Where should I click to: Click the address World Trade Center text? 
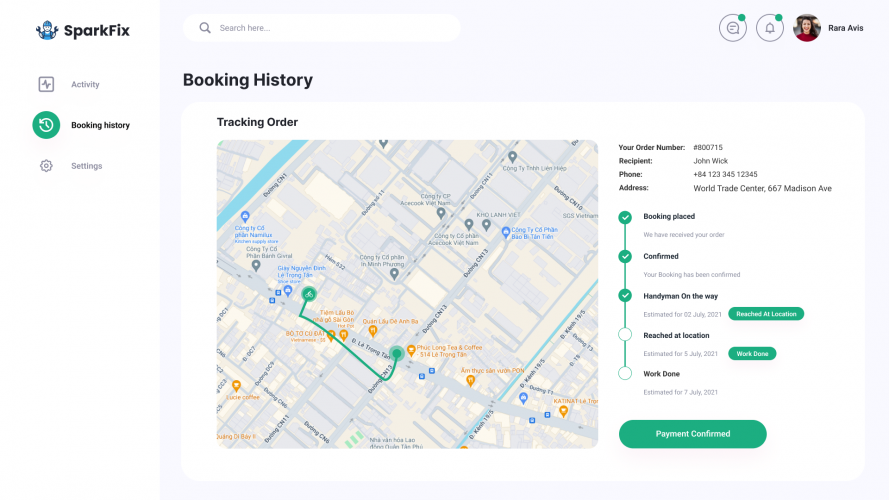[763, 189]
